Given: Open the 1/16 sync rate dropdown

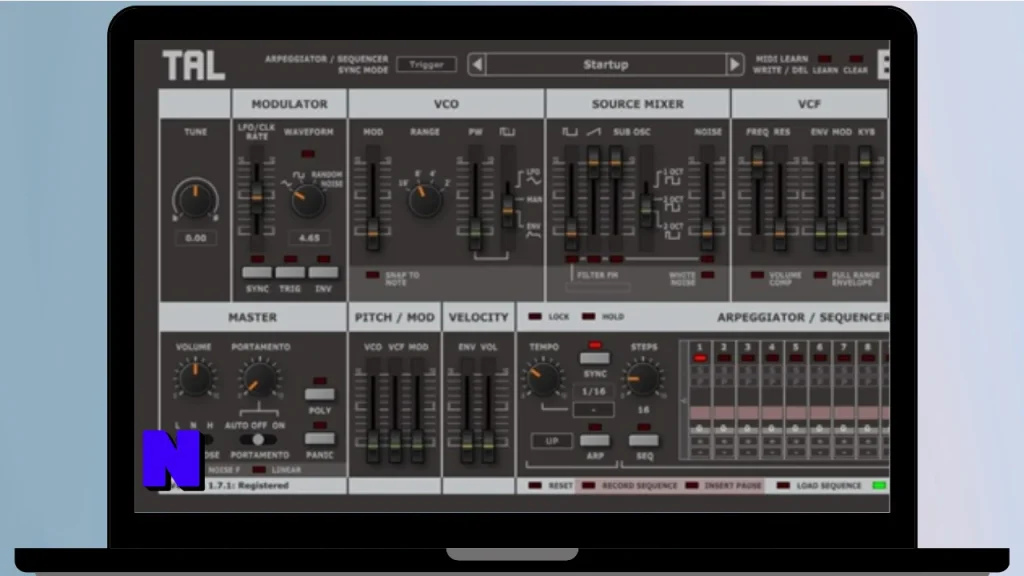Looking at the screenshot, I should click(594, 392).
